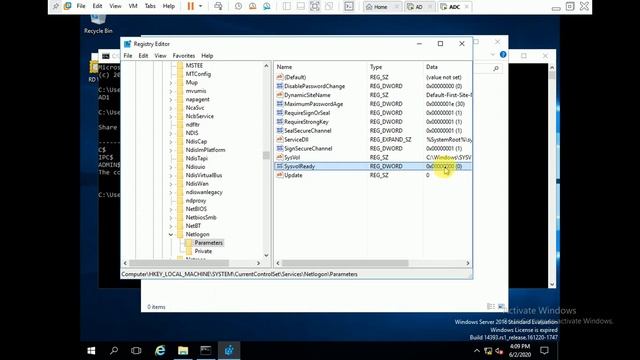The width and height of the screenshot is (640, 360).
Task: Select the ServiceDll value name
Action: tap(296, 140)
